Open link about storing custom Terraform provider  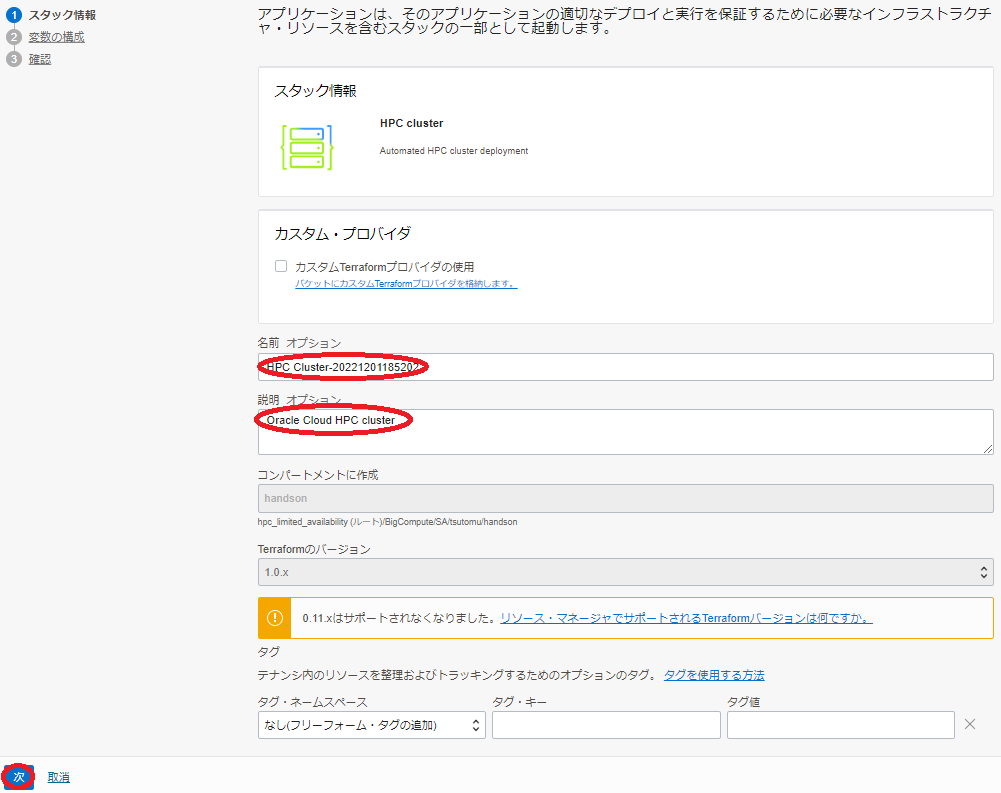405,284
